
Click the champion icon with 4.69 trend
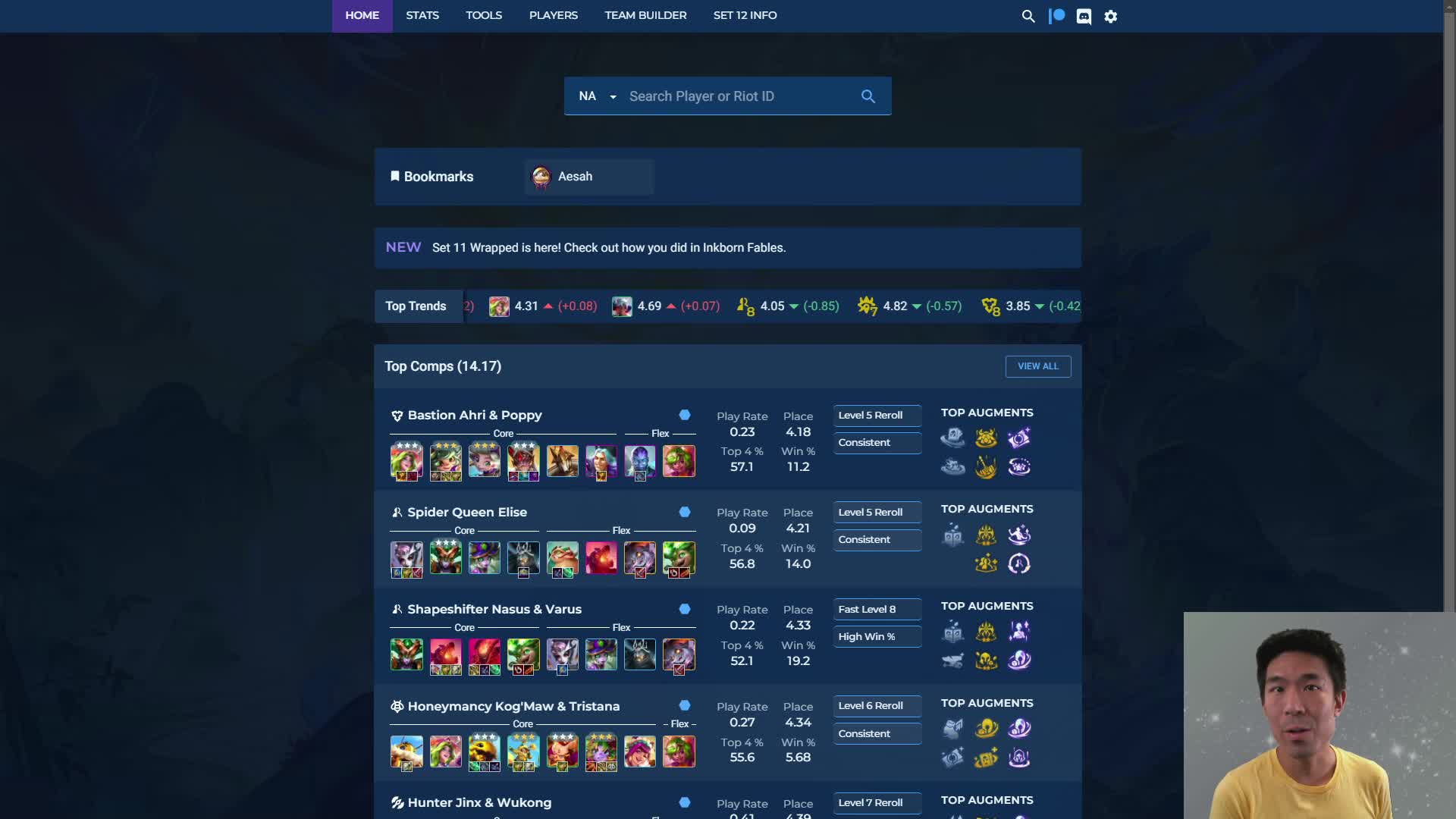(x=622, y=306)
